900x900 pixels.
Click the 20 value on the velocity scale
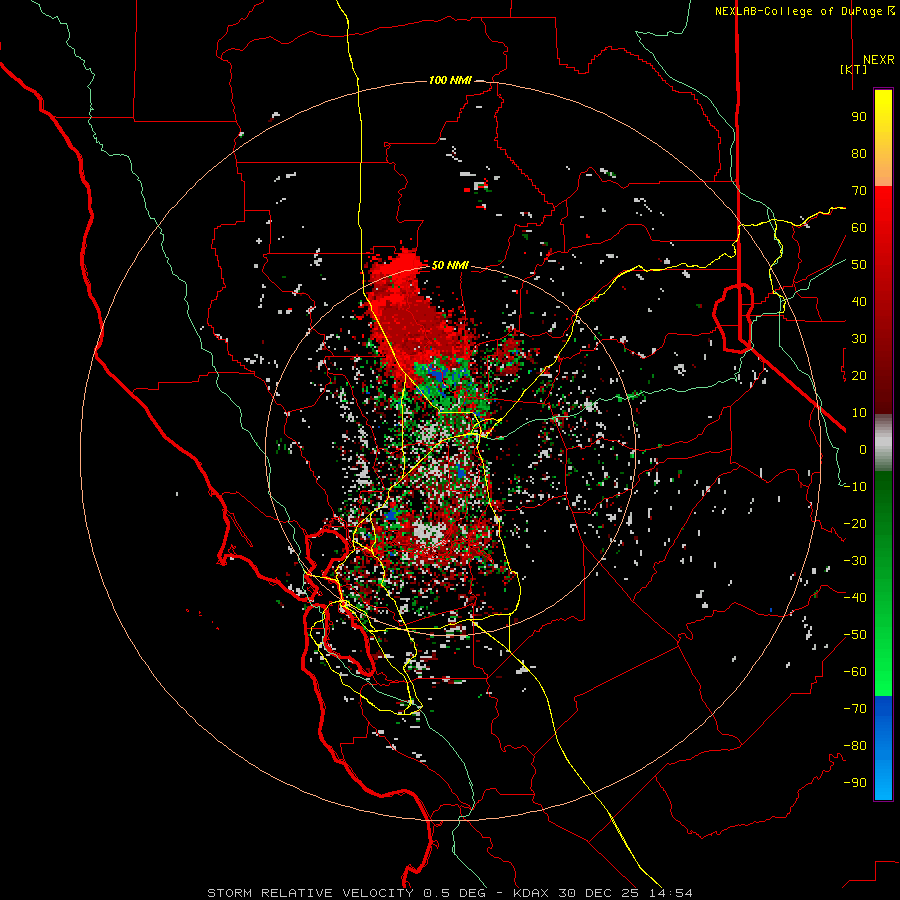[x=859, y=376]
